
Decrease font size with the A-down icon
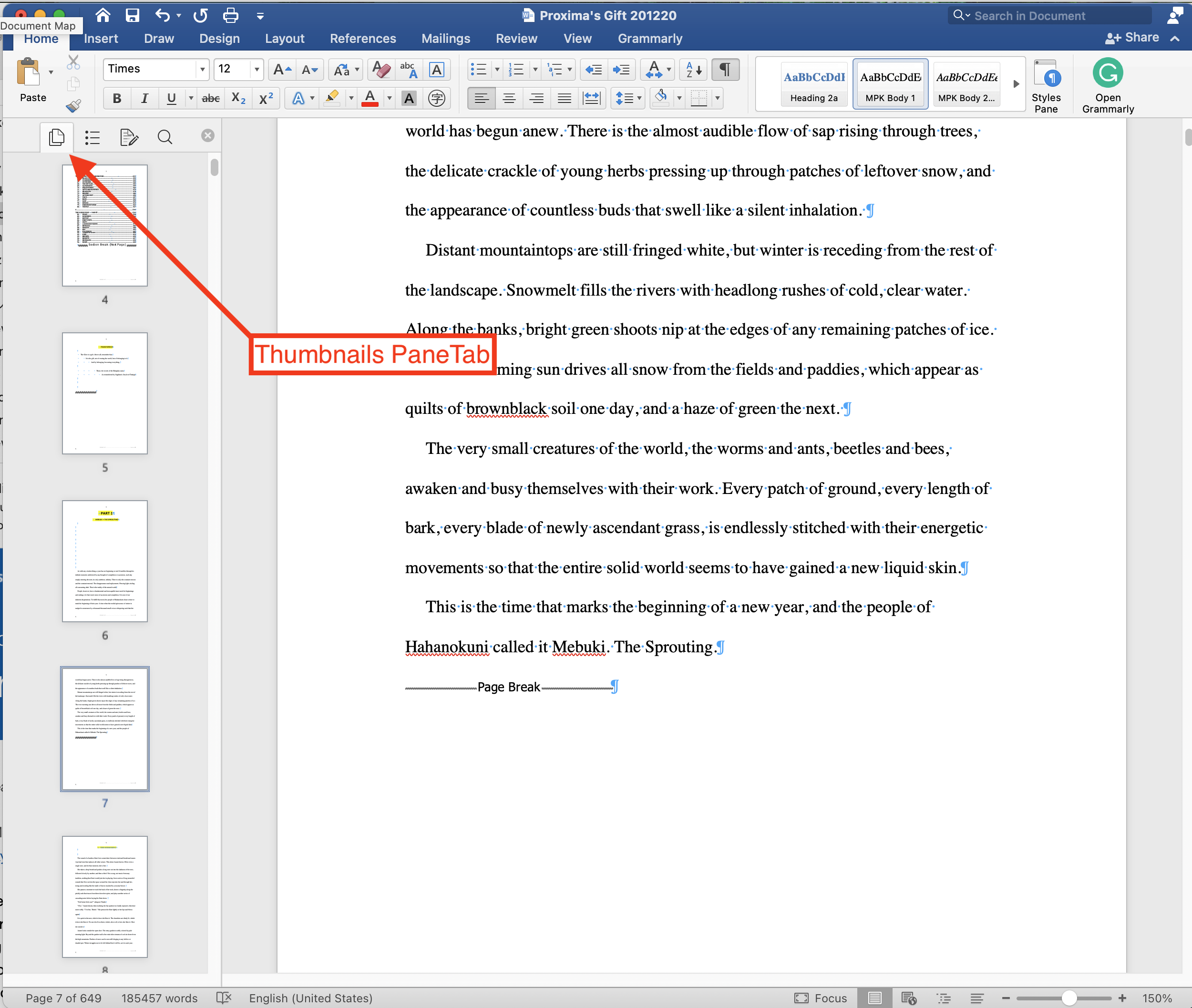pos(310,70)
